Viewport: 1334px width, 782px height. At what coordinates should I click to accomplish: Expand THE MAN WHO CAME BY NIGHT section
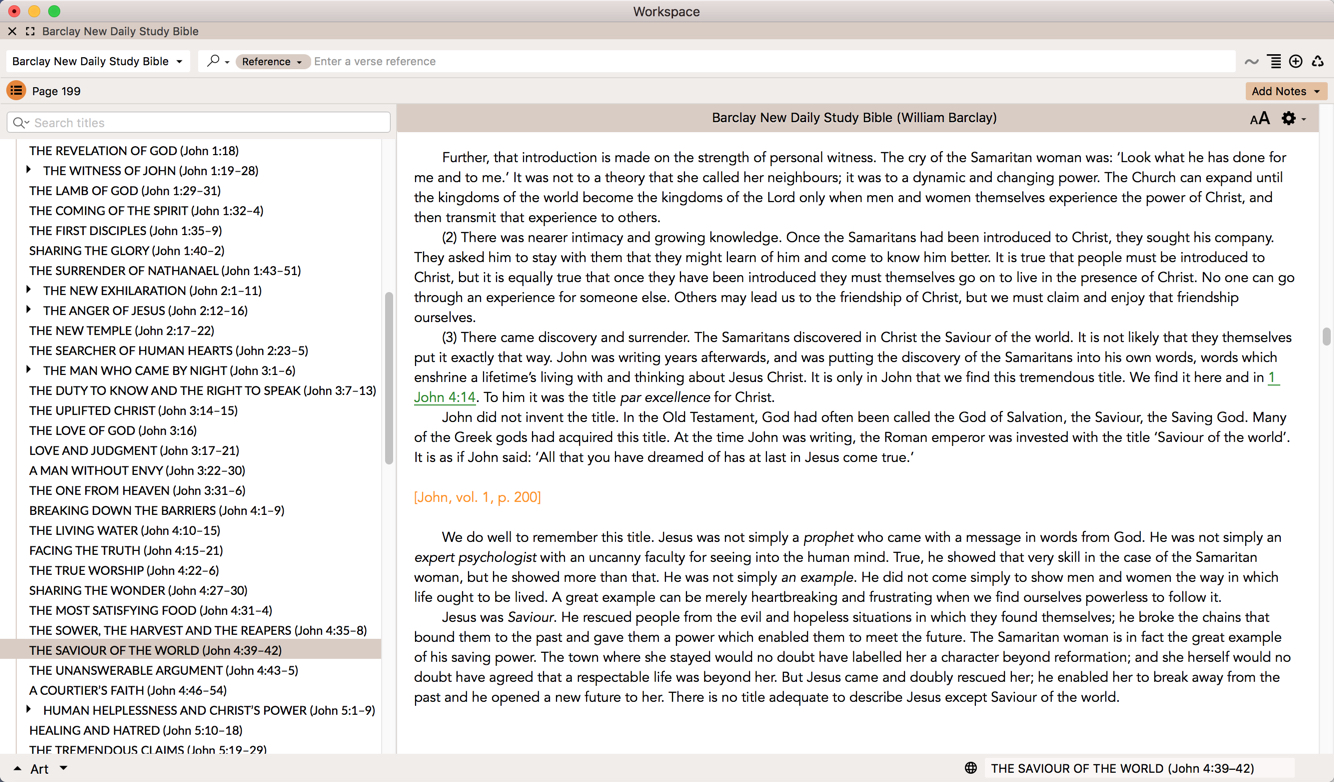tap(29, 370)
